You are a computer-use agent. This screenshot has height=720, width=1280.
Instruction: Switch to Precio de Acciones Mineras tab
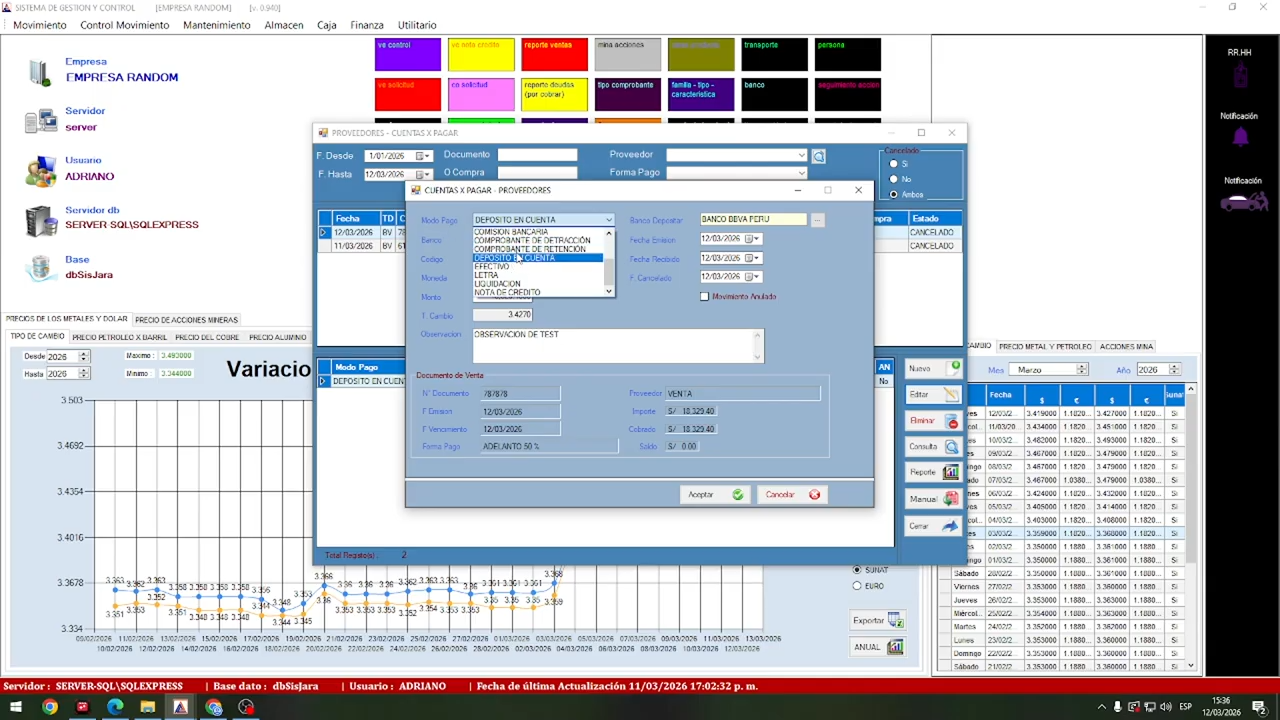[186, 320]
